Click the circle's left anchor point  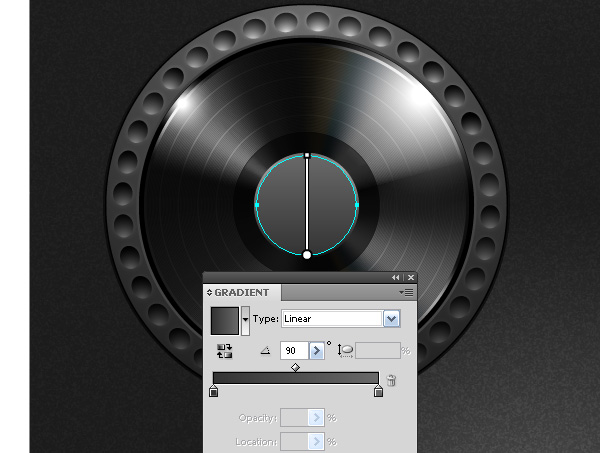point(257,205)
